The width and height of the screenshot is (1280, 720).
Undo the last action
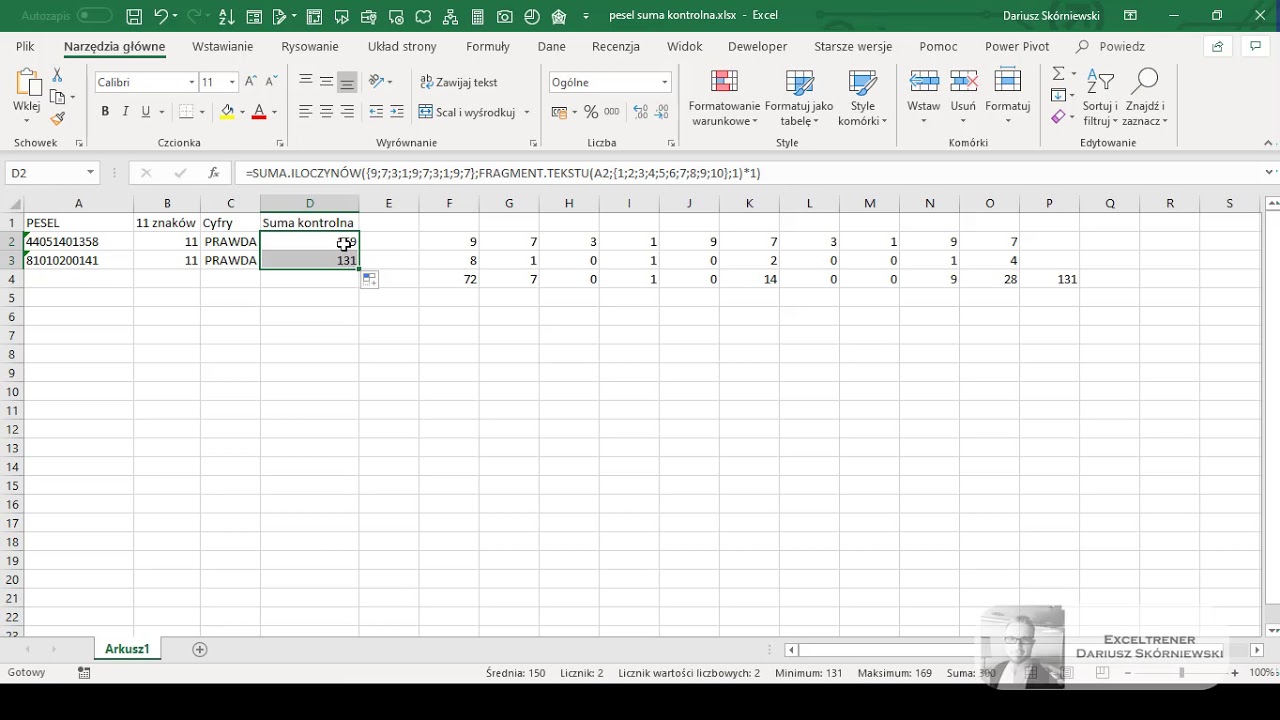(160, 16)
